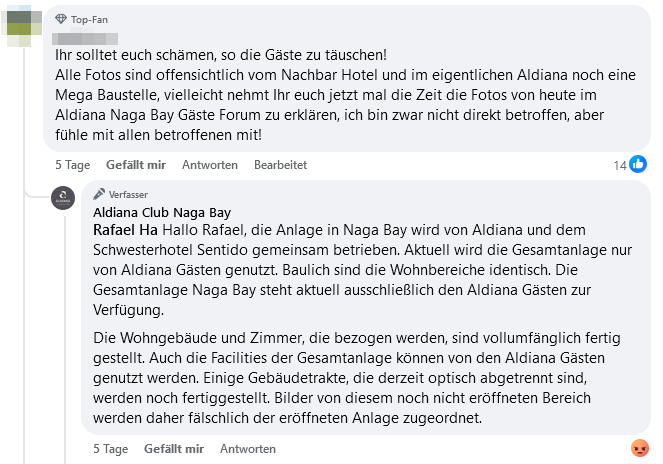The image size is (663, 464).
Task: Open the 5 Tage timestamp on the reply
Action: pos(111,449)
